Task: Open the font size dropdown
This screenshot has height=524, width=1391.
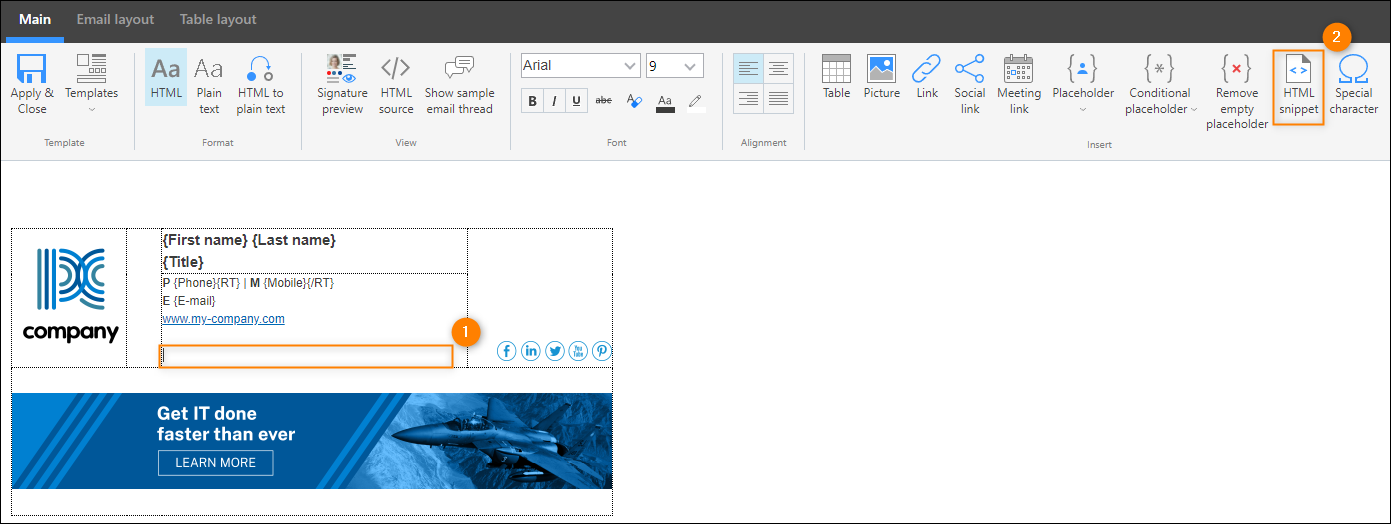Action: tap(674, 66)
